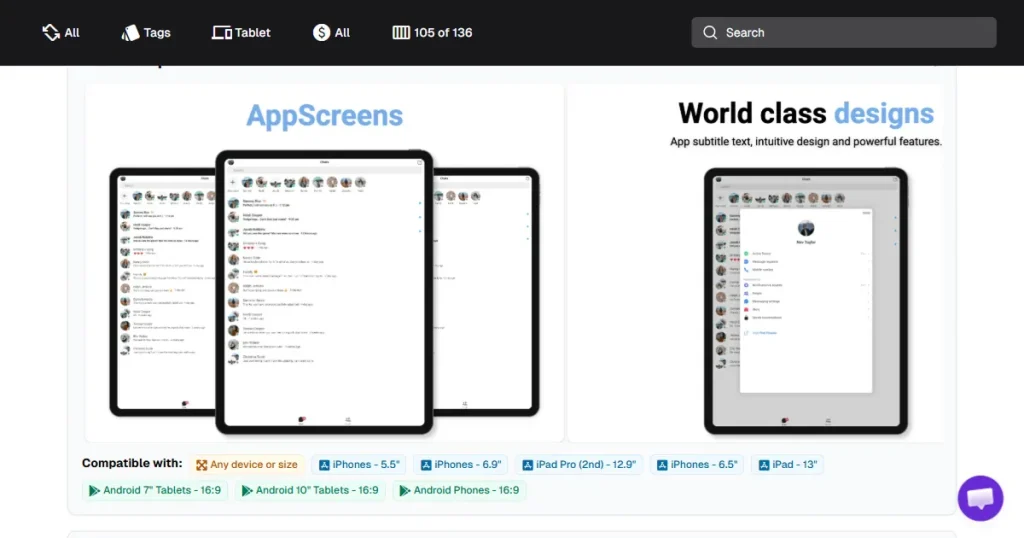
Task: Click App Store icon on iPad Pro 12.9"
Action: coord(528,465)
